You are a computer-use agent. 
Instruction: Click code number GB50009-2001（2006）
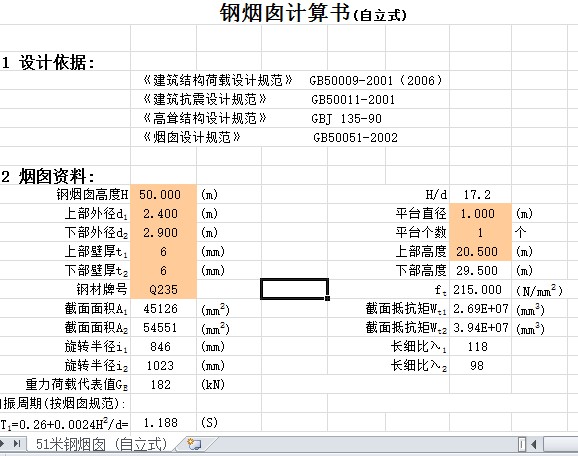pos(376,80)
